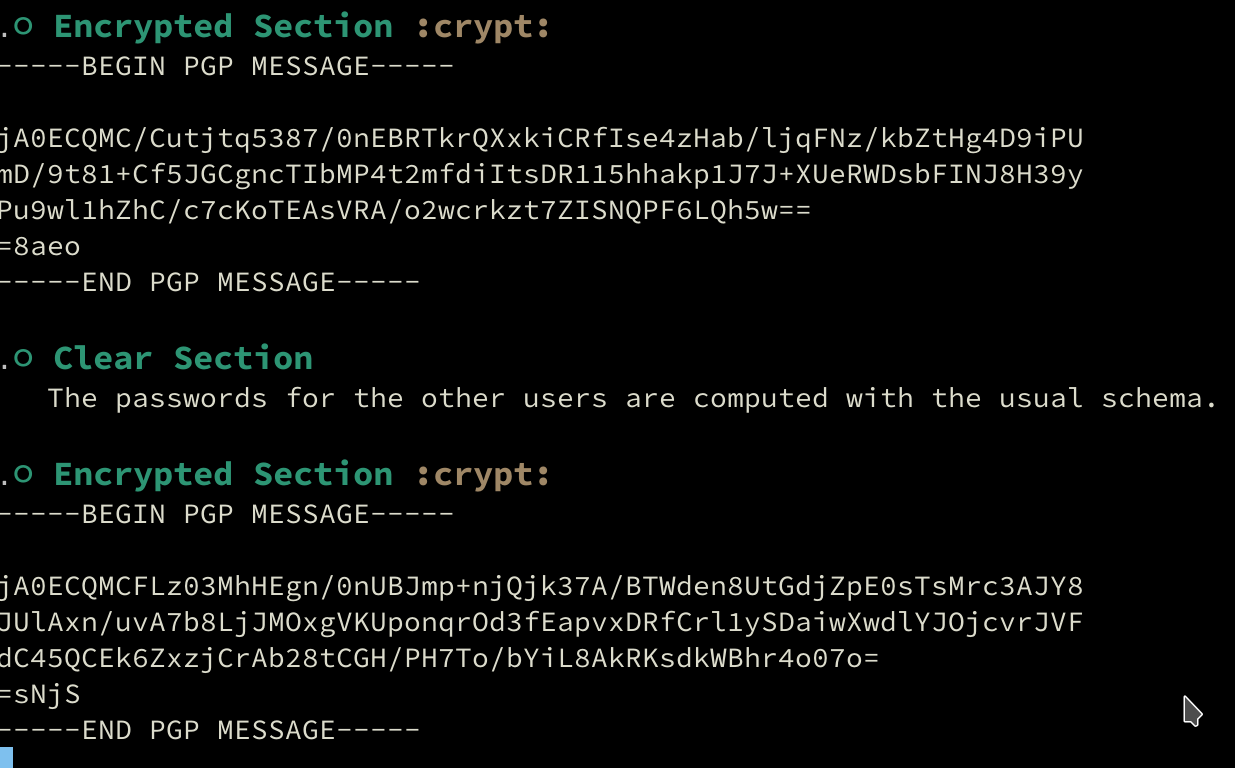Click the =8aeo checksum line
The height and width of the screenshot is (768, 1235).
40,246
